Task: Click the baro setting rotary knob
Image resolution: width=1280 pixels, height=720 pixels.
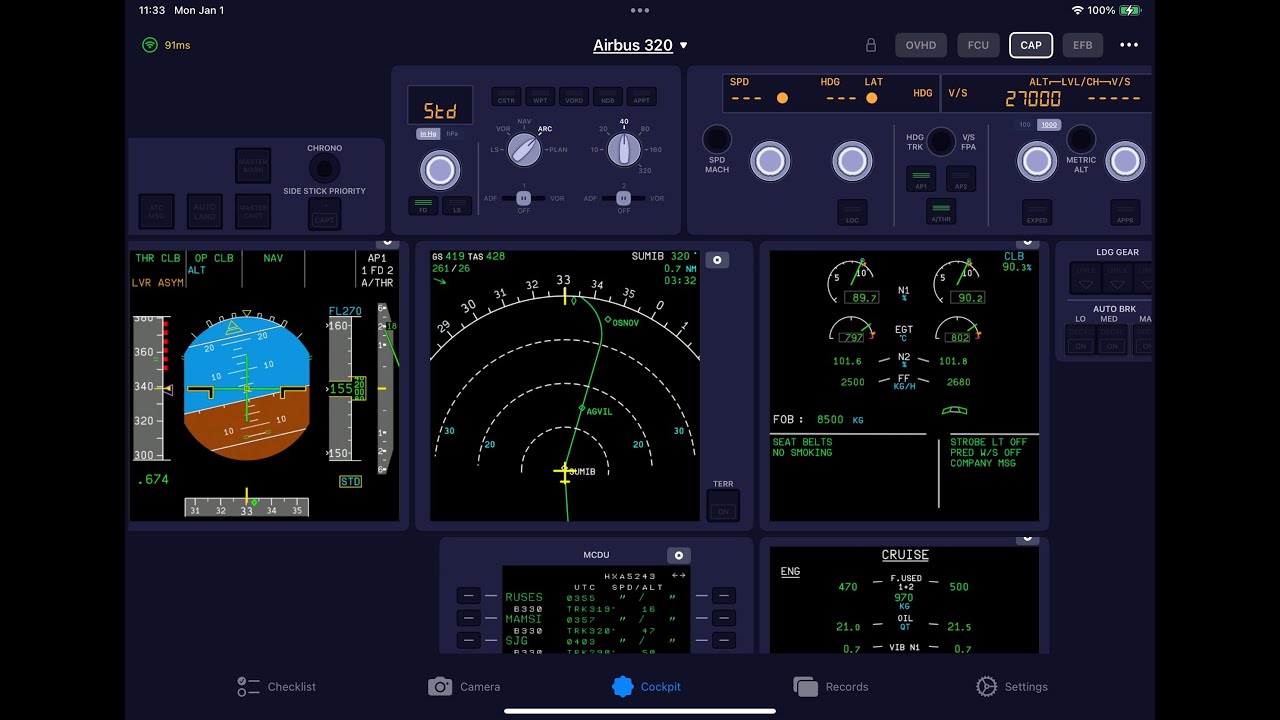Action: point(440,170)
